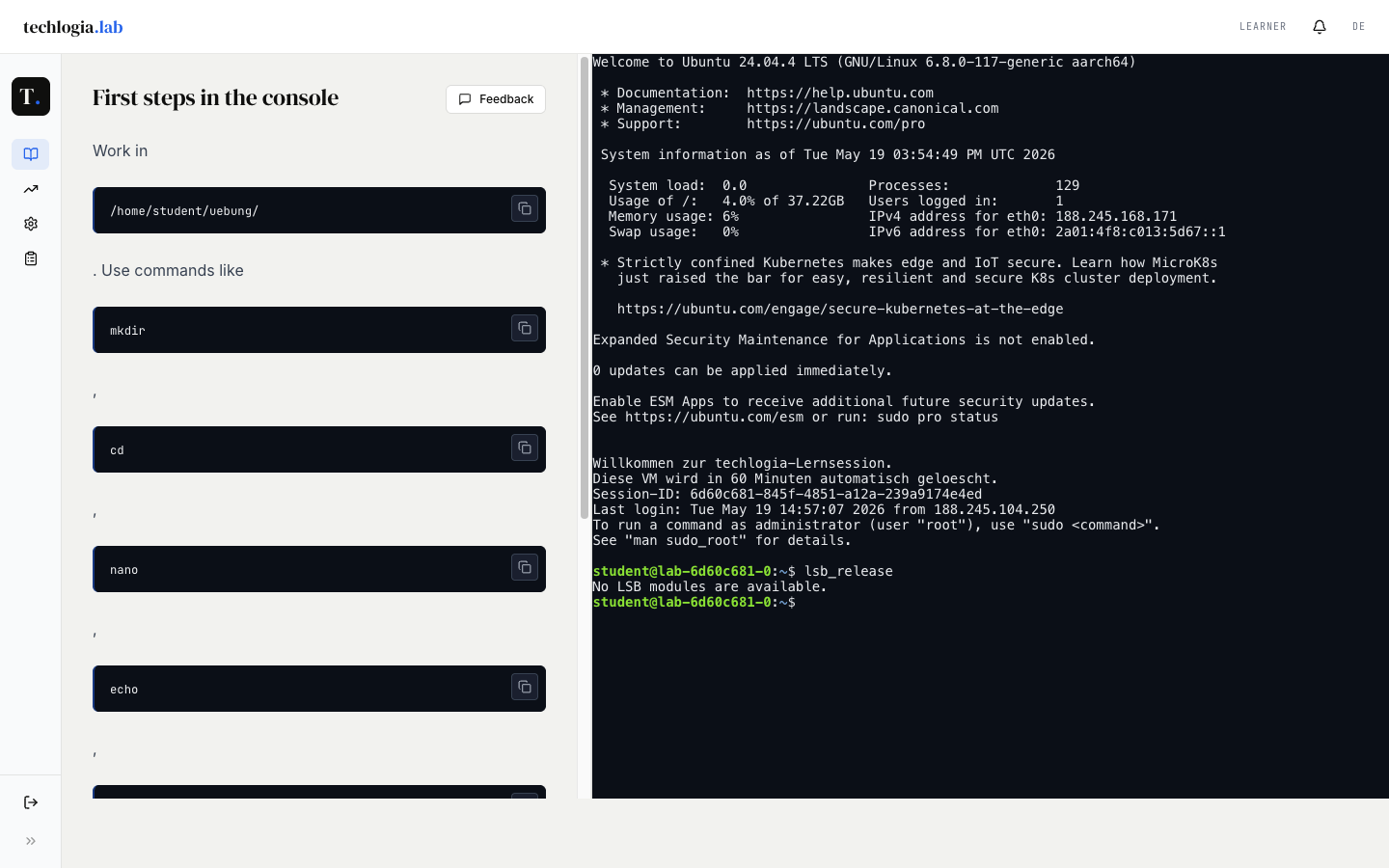
Task: Open the notifications bell
Action: tap(1320, 27)
